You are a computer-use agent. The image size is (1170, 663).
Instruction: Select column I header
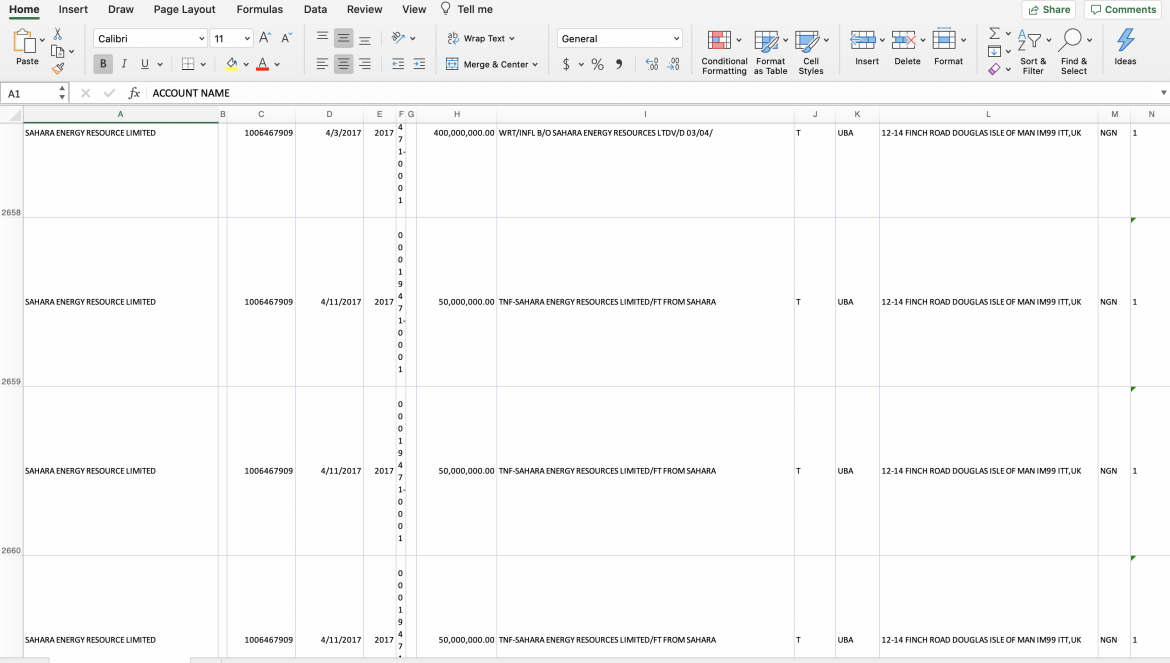[645, 114]
